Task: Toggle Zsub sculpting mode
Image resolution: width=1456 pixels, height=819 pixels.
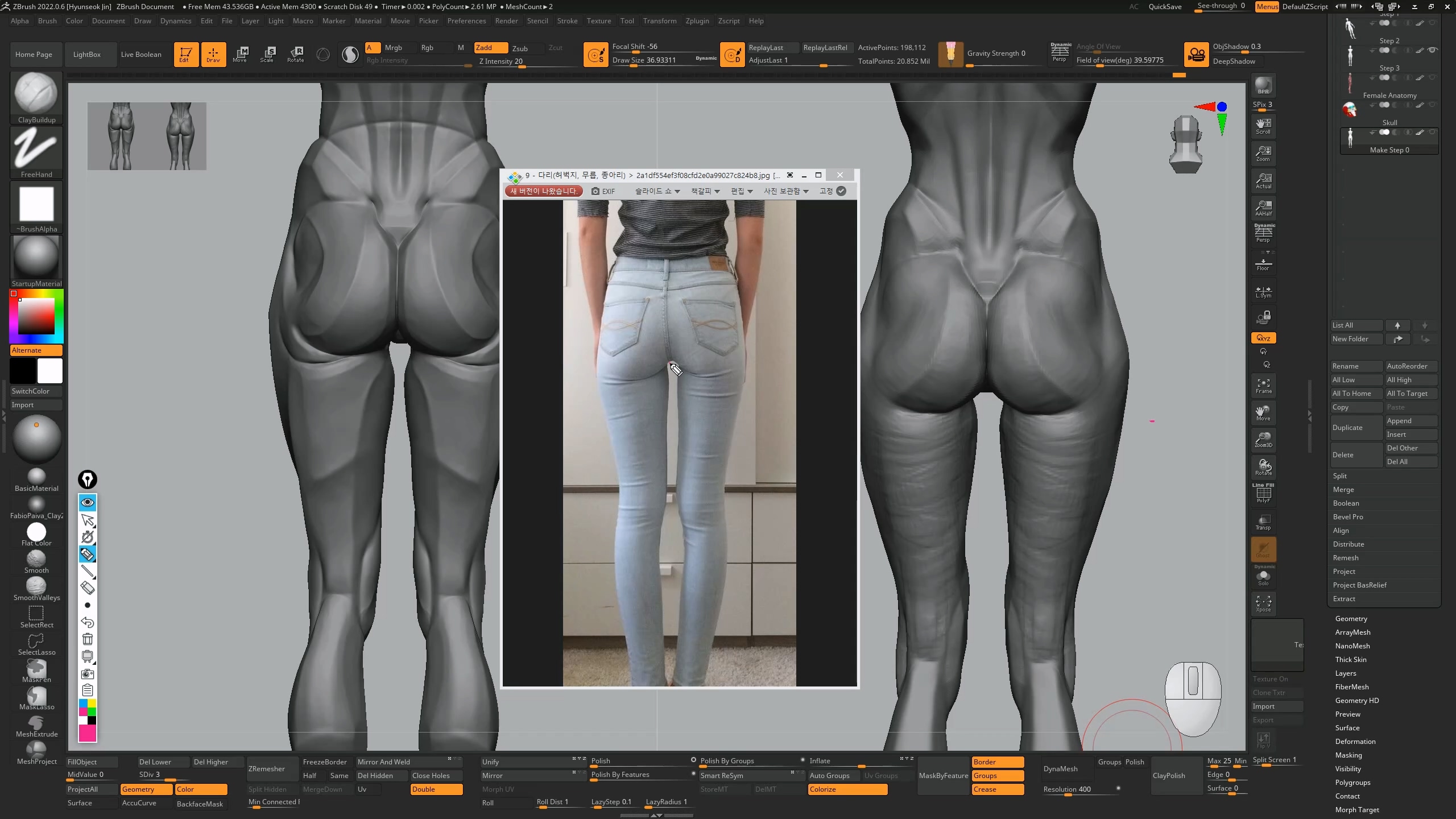Action: 519,48
